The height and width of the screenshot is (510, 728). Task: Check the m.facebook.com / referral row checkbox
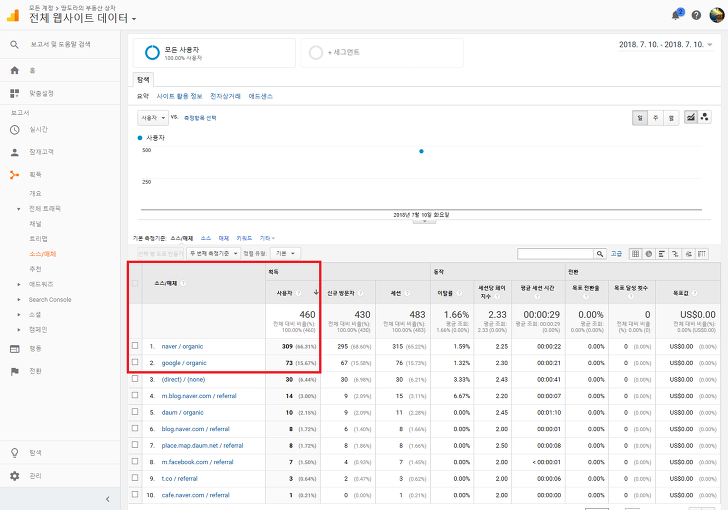(135, 461)
